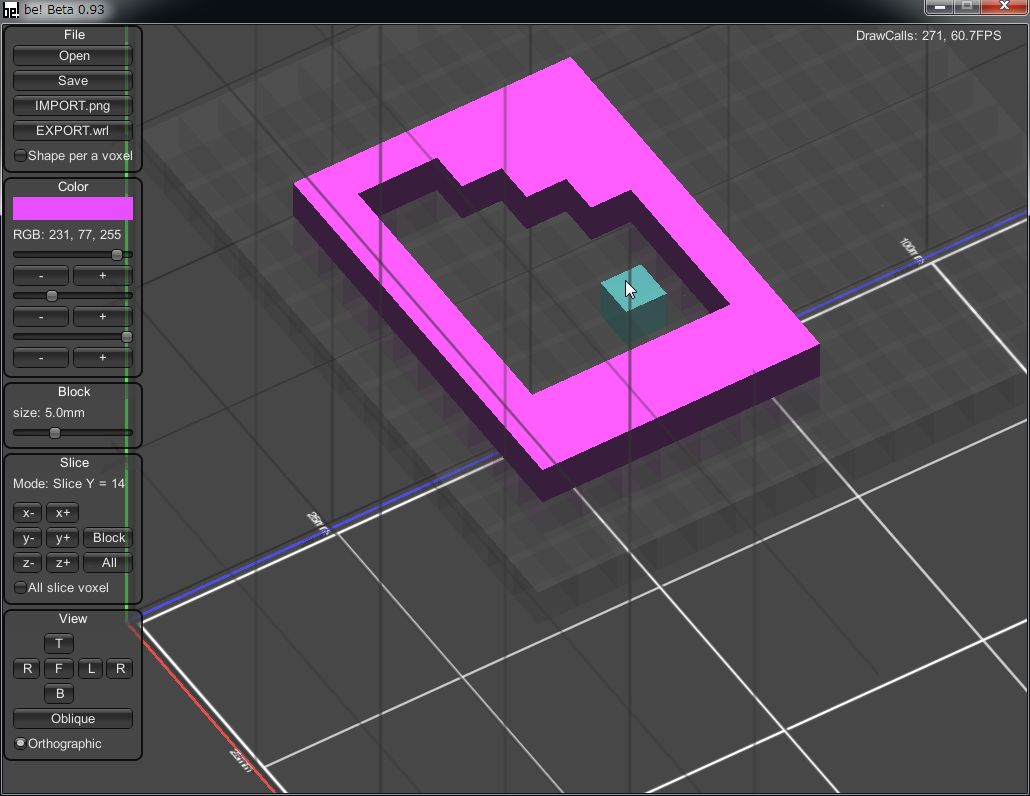Save the current voxel model
This screenshot has width=1030, height=796.
click(73, 81)
